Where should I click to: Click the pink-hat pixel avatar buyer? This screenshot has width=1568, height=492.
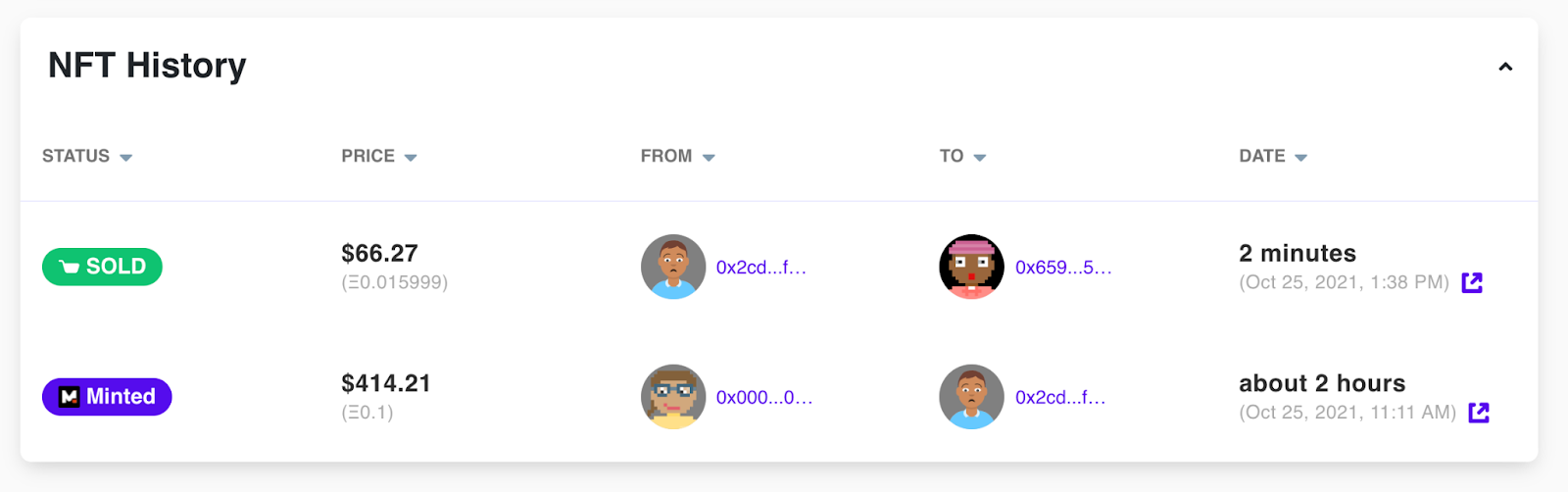tap(971, 267)
